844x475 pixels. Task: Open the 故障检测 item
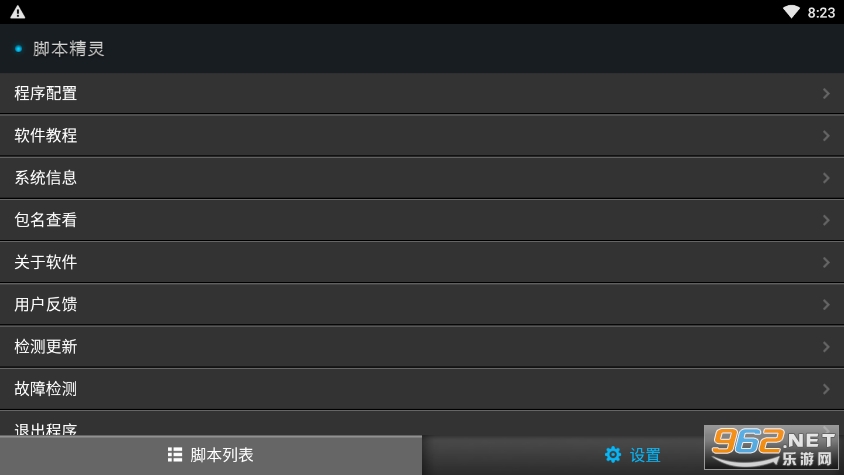click(x=422, y=389)
